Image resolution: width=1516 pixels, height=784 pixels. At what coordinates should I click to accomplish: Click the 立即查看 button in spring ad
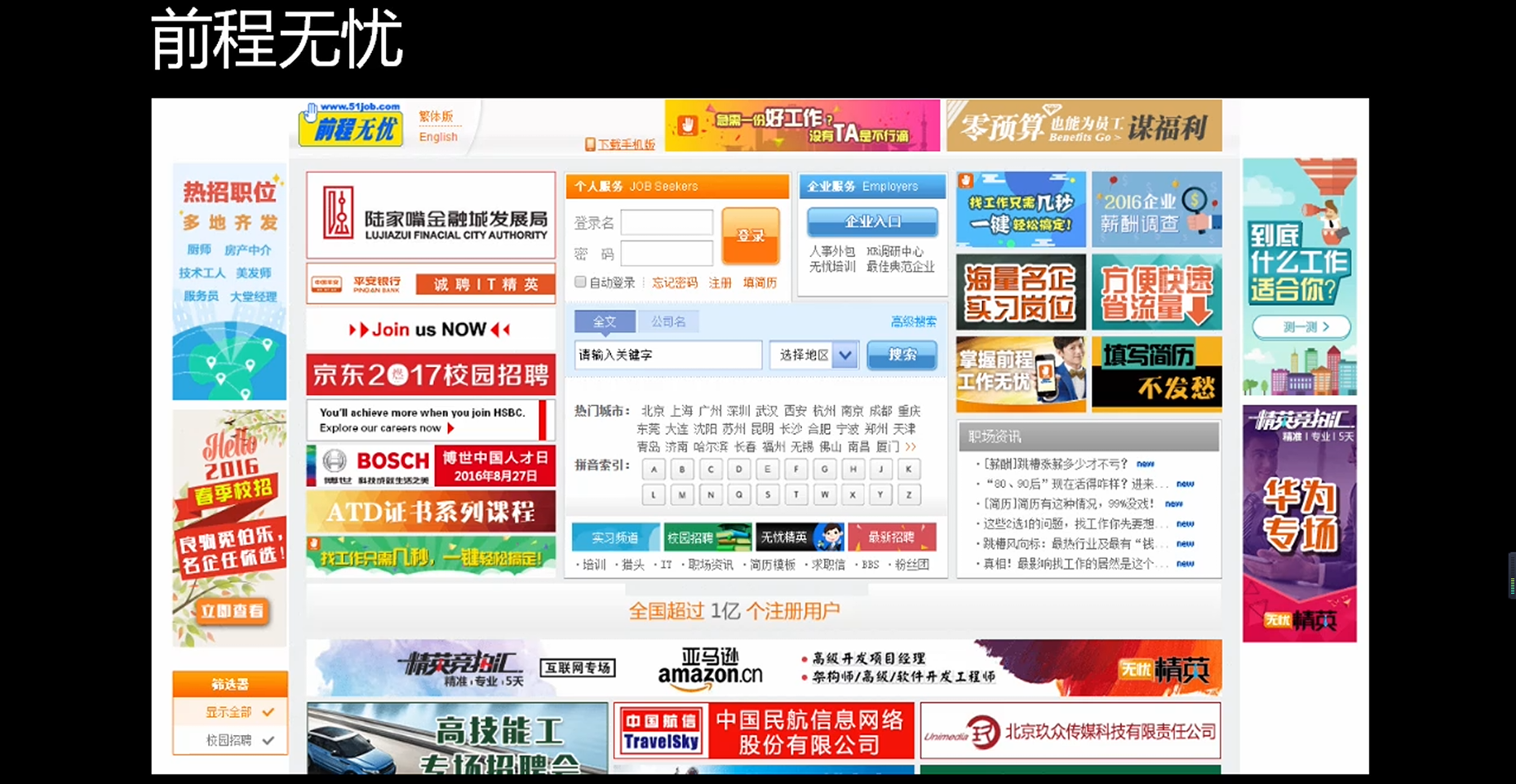233,611
